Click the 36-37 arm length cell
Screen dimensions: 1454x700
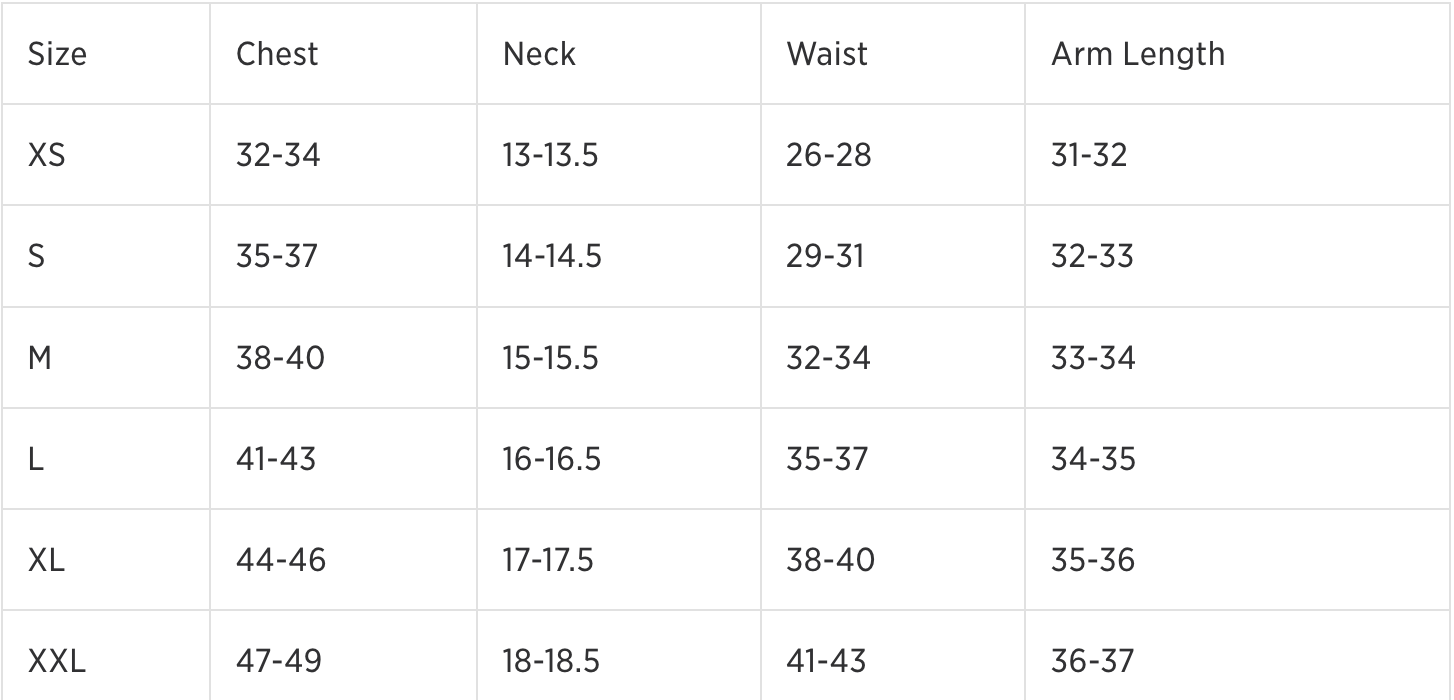point(1092,661)
